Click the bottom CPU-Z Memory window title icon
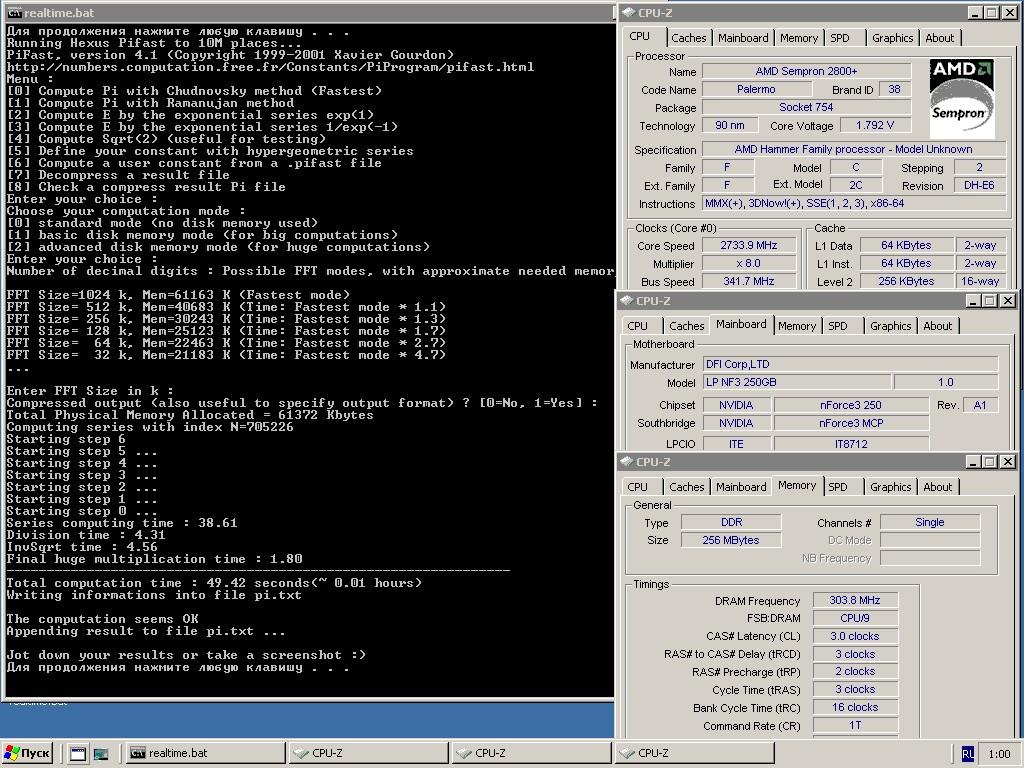1024x768 pixels. tap(627, 462)
